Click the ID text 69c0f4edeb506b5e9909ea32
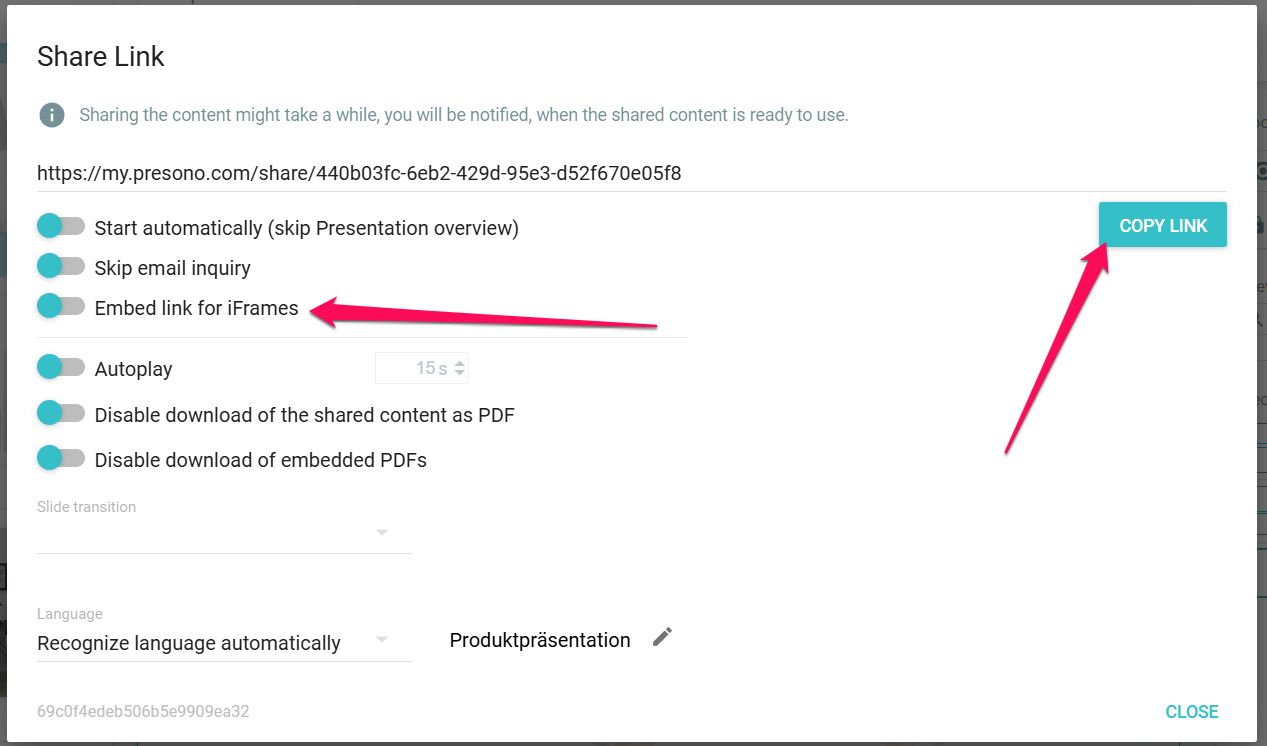The width and height of the screenshot is (1267, 746). (143, 712)
